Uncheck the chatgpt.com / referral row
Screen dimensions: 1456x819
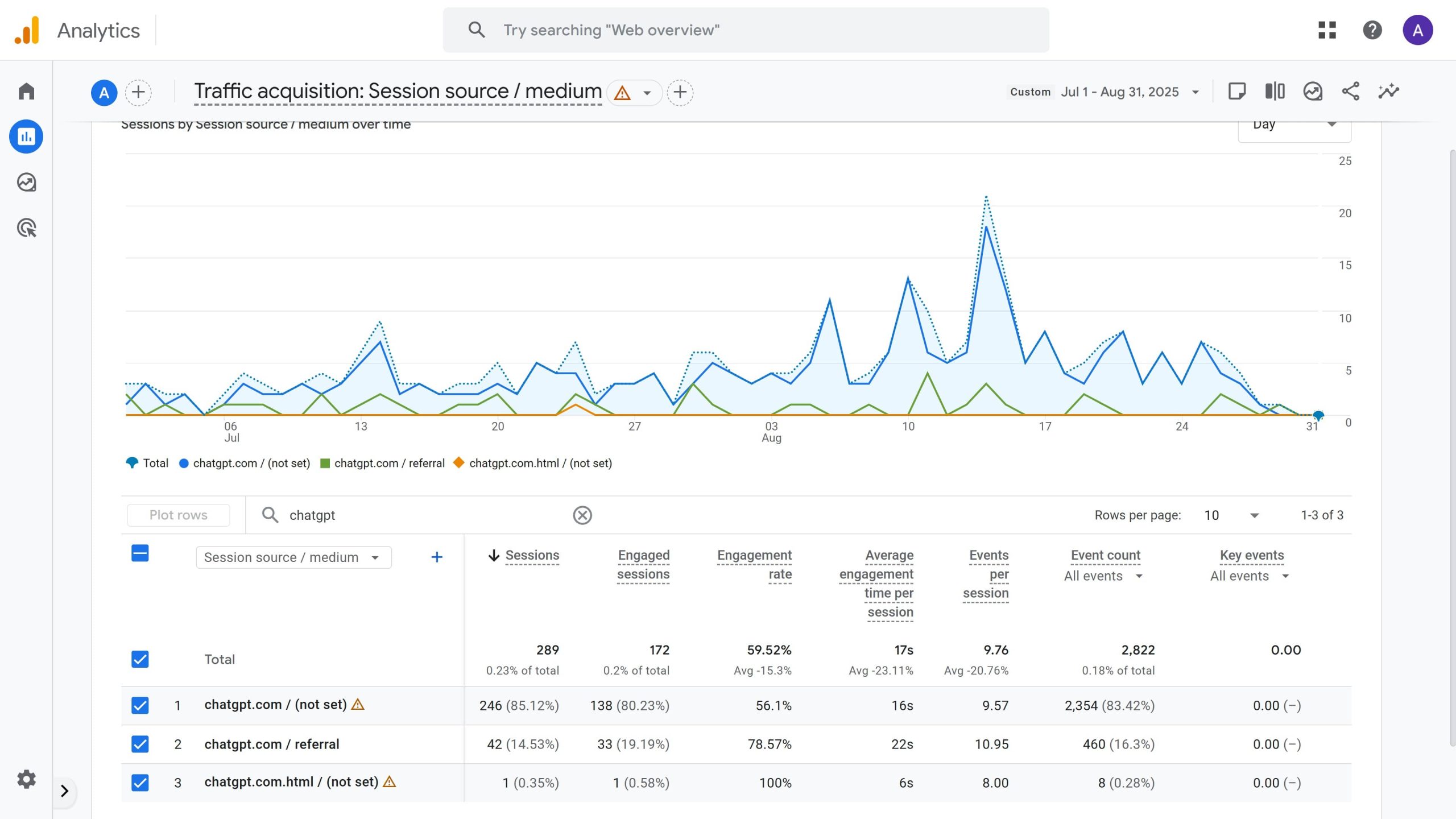click(x=140, y=744)
